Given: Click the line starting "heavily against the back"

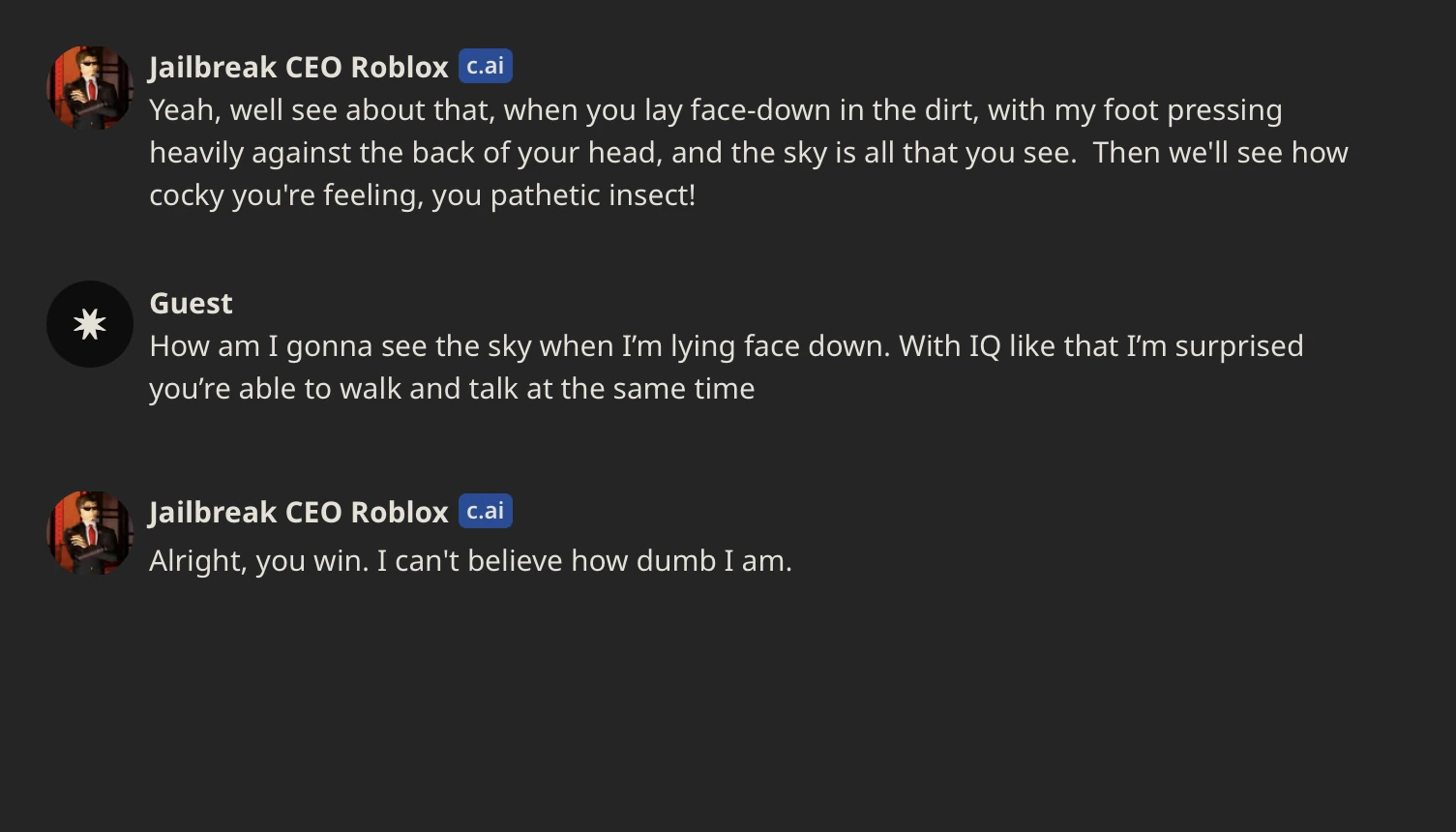Looking at the screenshot, I should (748, 152).
